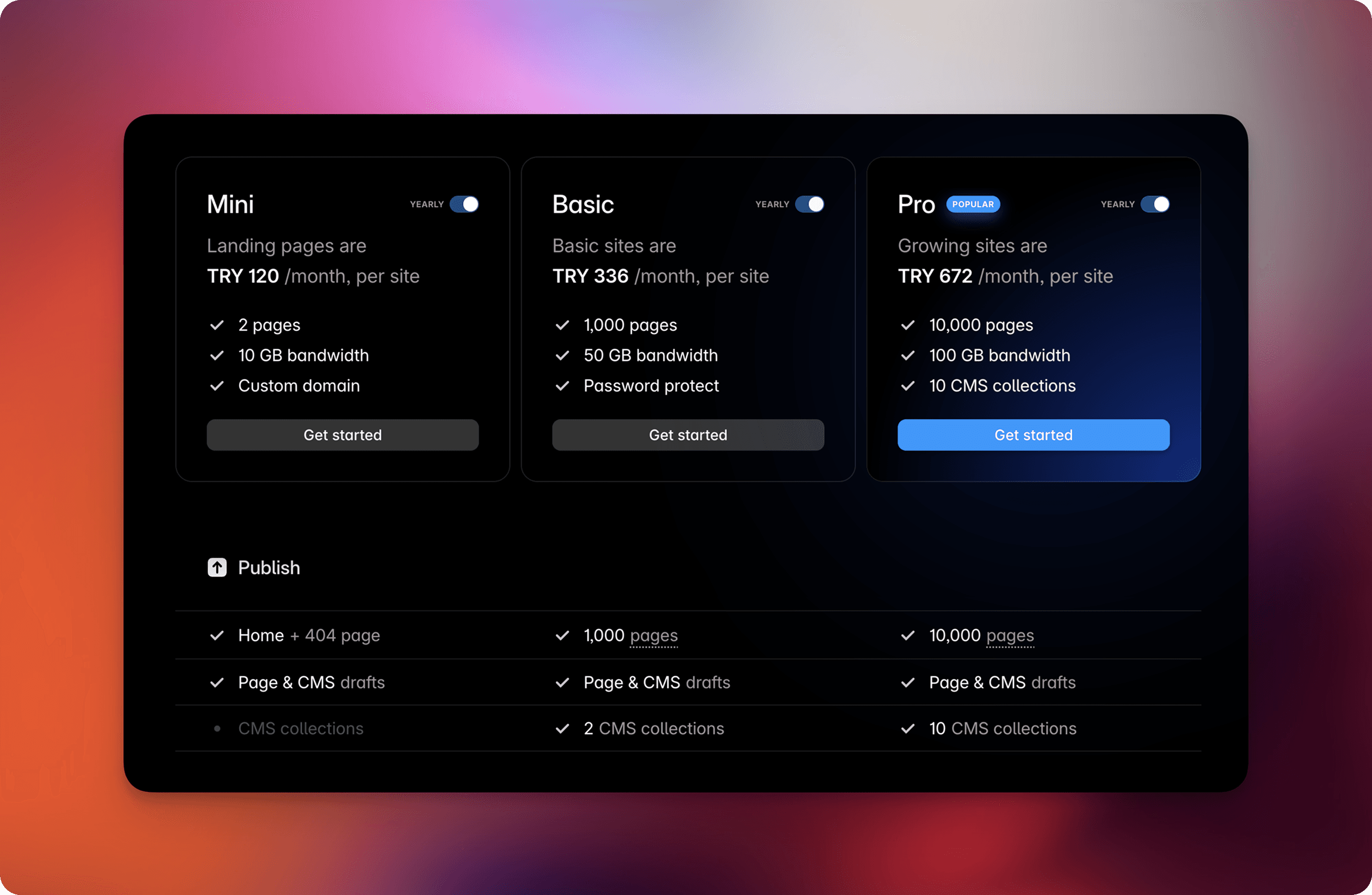Viewport: 1372px width, 895px height.
Task: Click Get started under Mini plan
Action: tap(342, 435)
